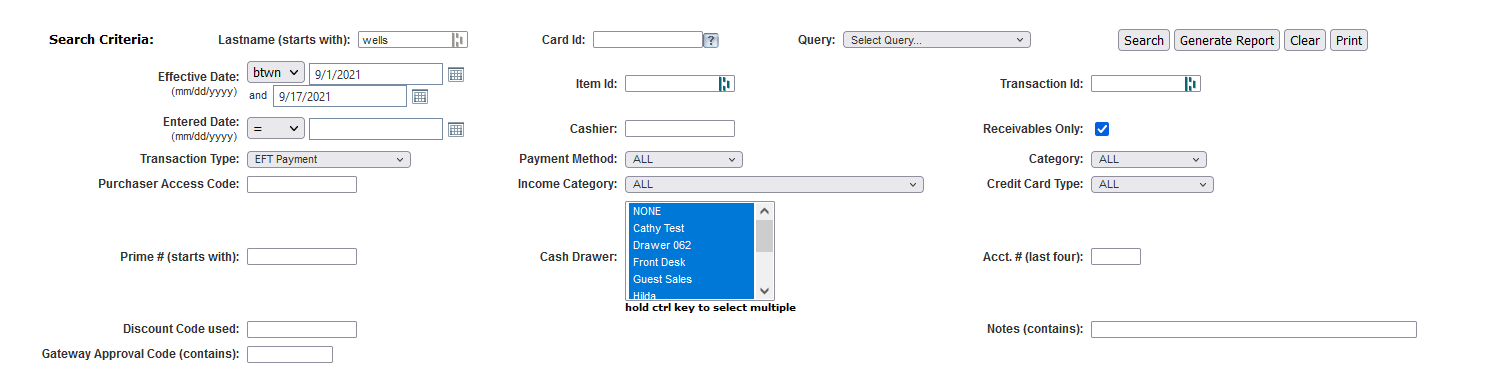
Task: Open the Credit Card Type dropdown
Action: (x=1152, y=184)
